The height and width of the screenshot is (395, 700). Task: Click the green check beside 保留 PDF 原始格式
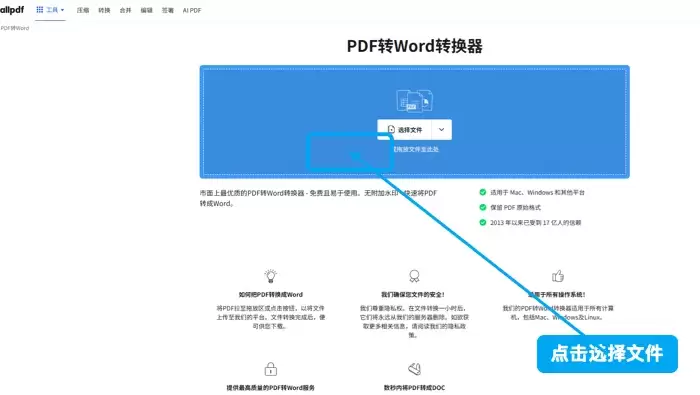coord(483,207)
